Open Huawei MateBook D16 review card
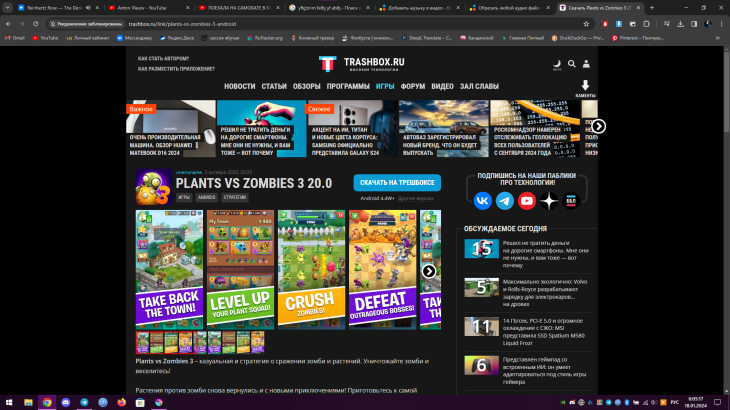730x410 pixels. [x=171, y=128]
